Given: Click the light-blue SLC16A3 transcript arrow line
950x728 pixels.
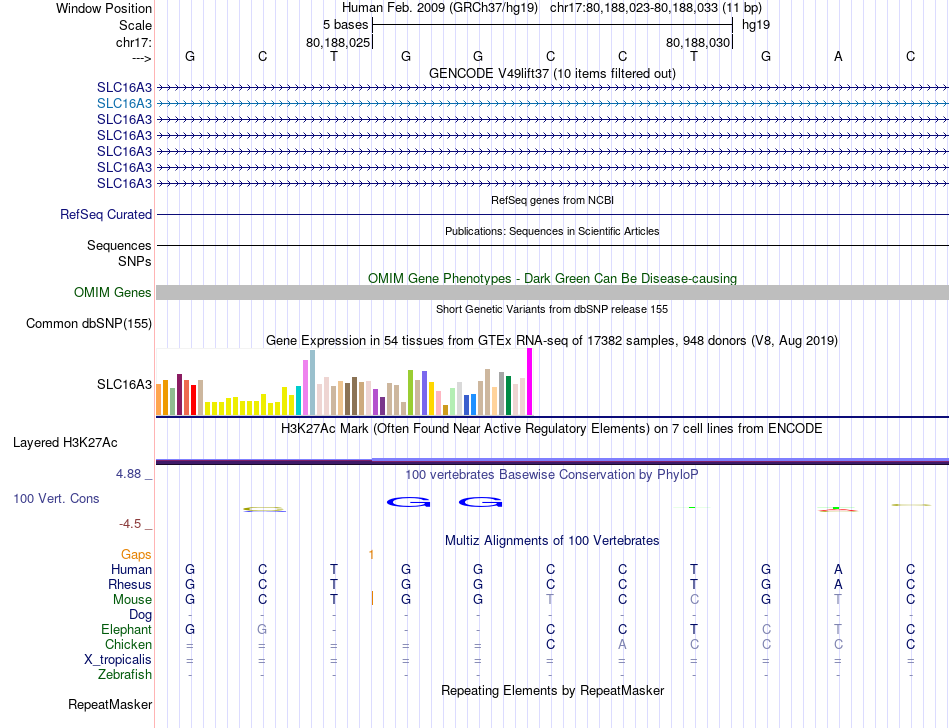Looking at the screenshot, I should (552, 104).
